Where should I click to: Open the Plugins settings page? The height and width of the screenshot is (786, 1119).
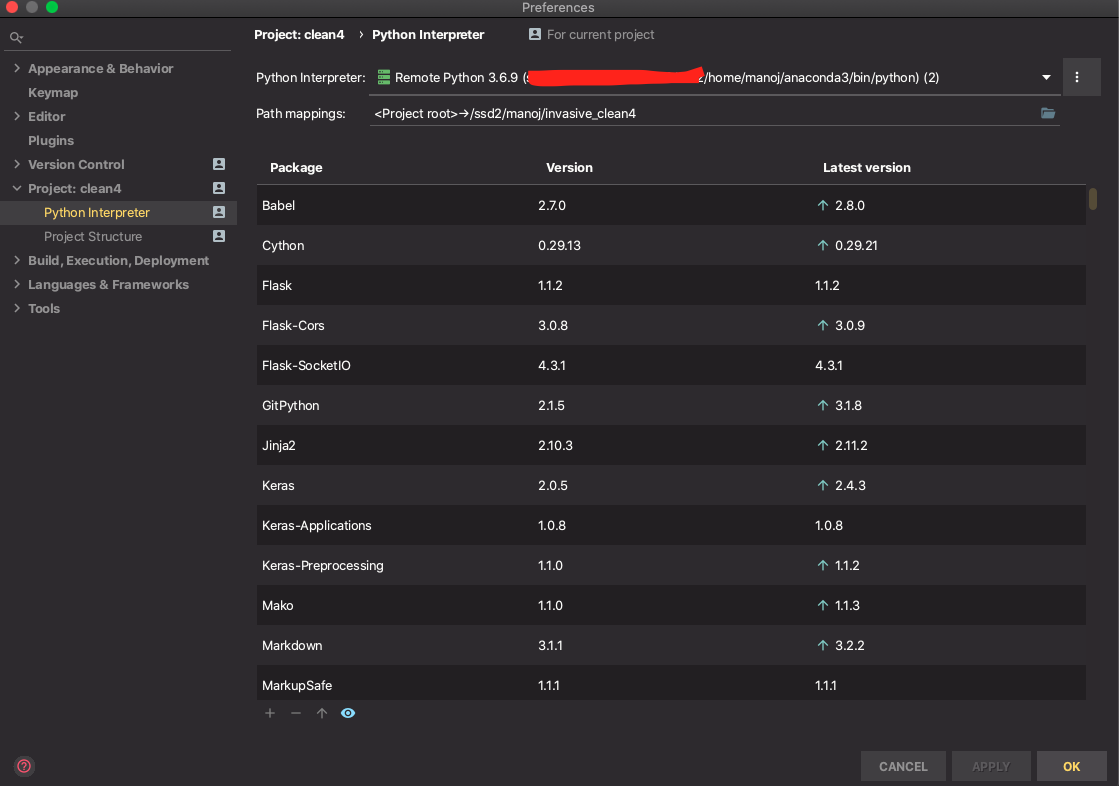(x=51, y=140)
